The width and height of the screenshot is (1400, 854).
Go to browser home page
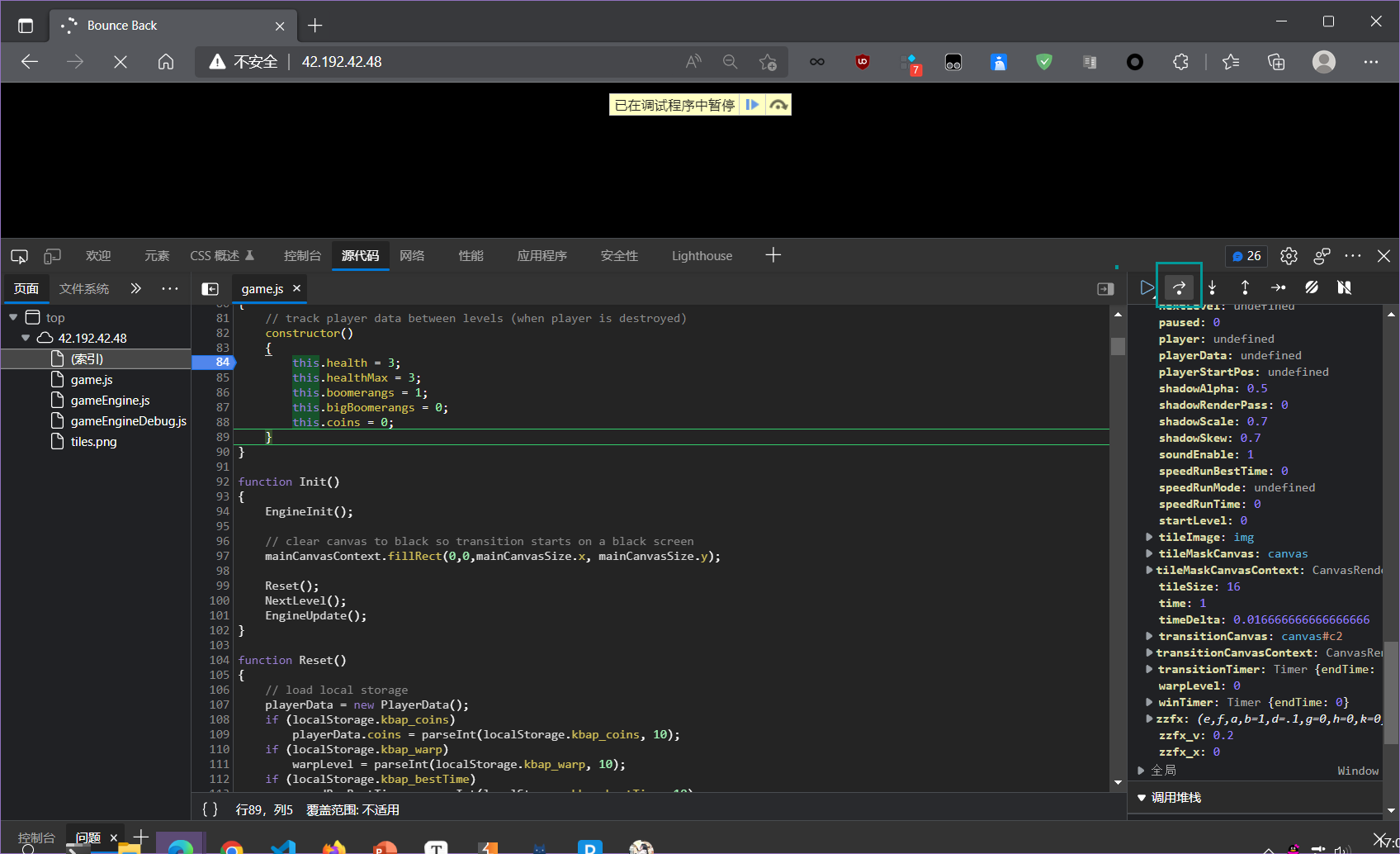[x=166, y=62]
